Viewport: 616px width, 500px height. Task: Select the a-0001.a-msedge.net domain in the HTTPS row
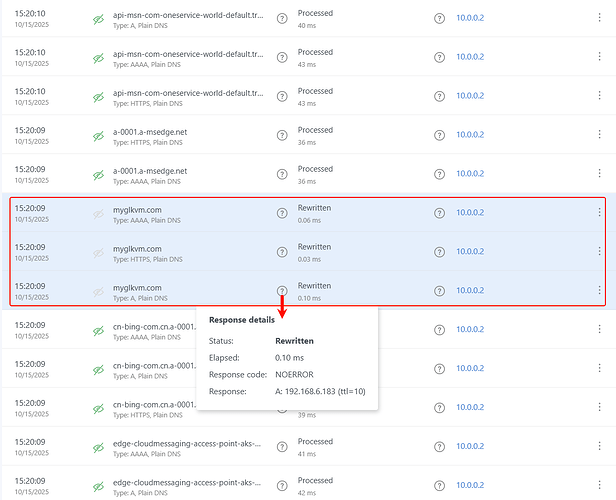click(x=150, y=131)
